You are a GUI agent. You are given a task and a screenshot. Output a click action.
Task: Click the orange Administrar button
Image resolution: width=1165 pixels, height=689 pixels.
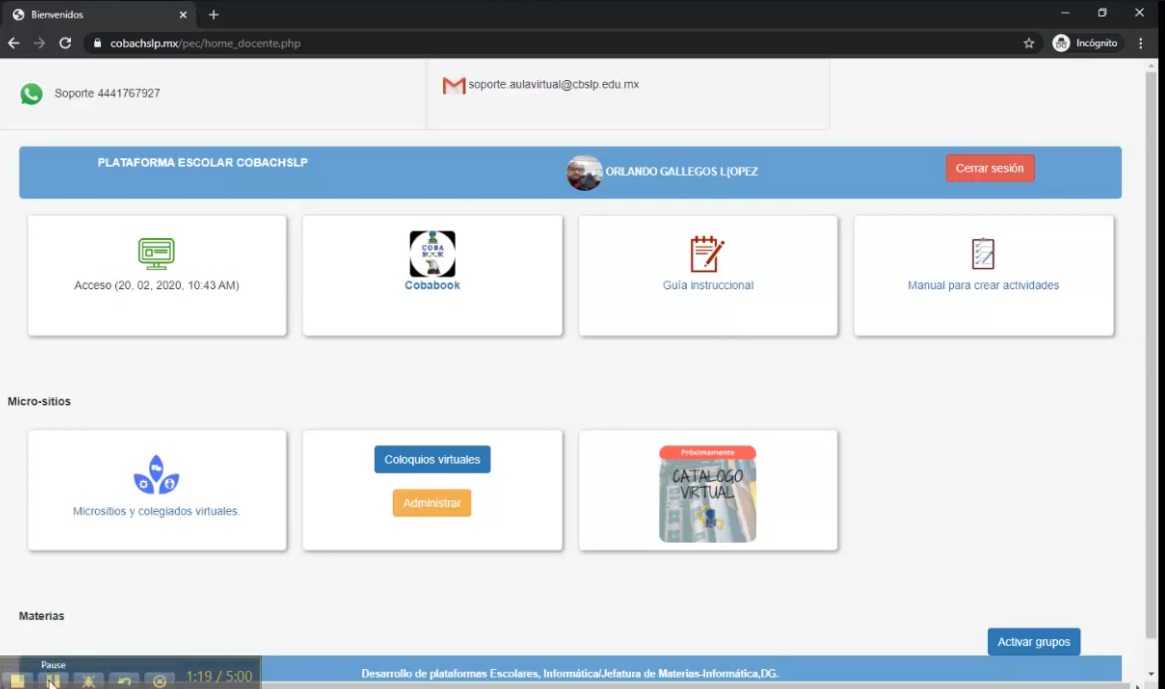coord(432,503)
